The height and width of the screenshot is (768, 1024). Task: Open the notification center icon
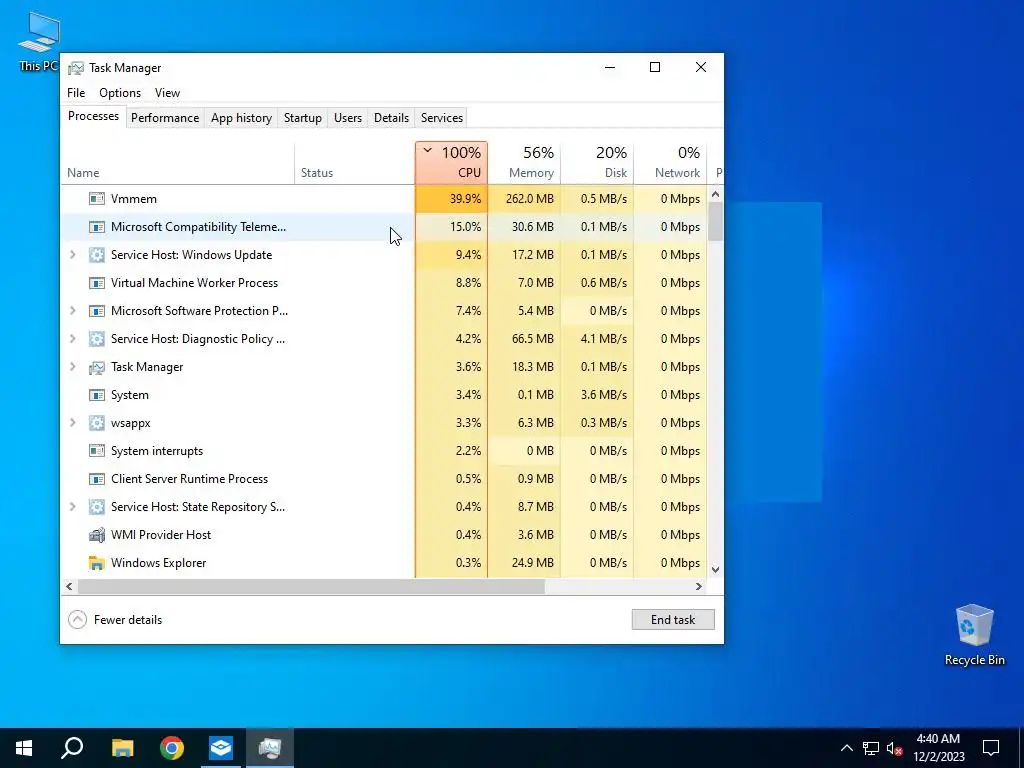pos(991,748)
